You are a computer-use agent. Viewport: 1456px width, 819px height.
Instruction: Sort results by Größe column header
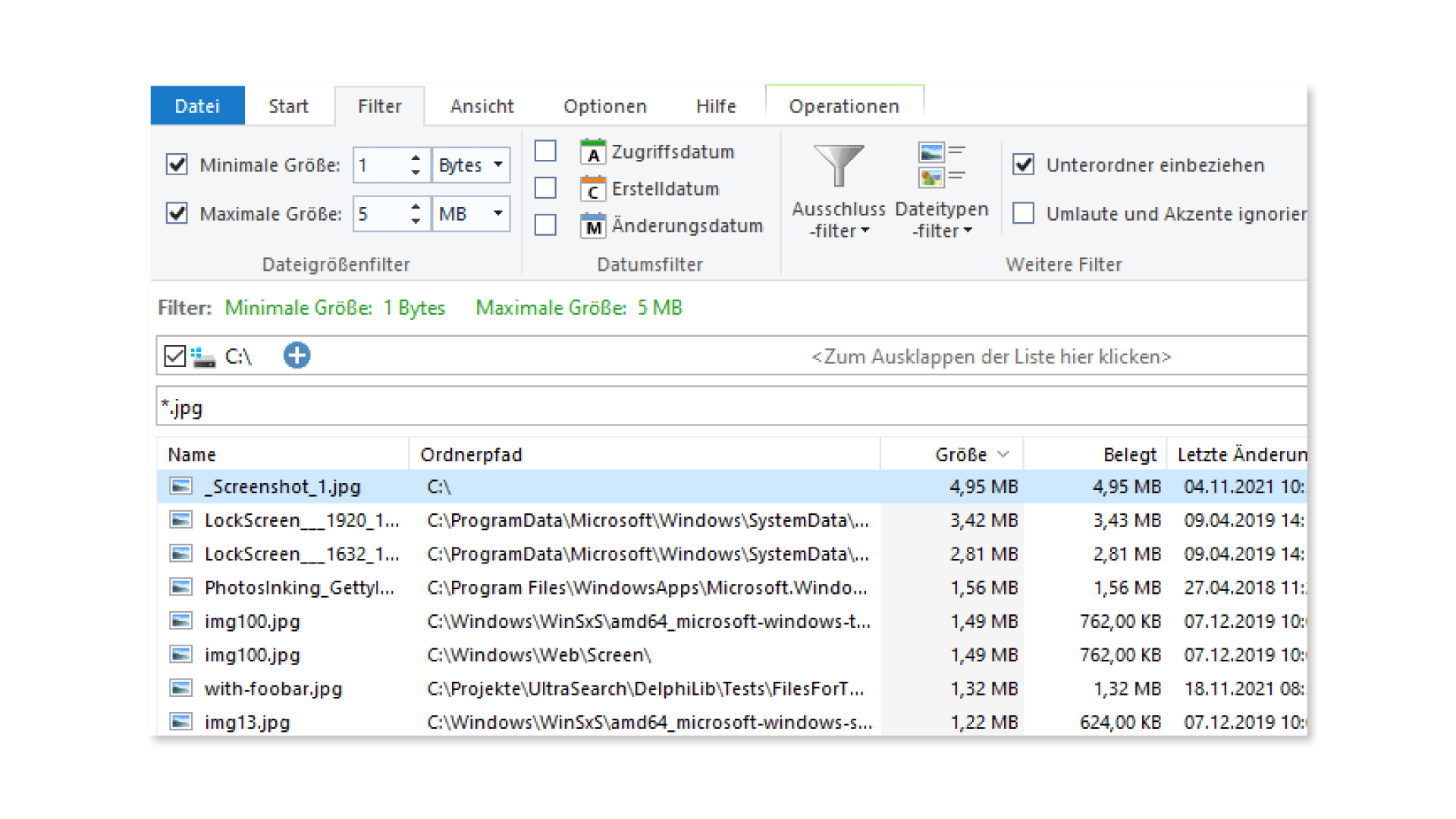(960, 454)
